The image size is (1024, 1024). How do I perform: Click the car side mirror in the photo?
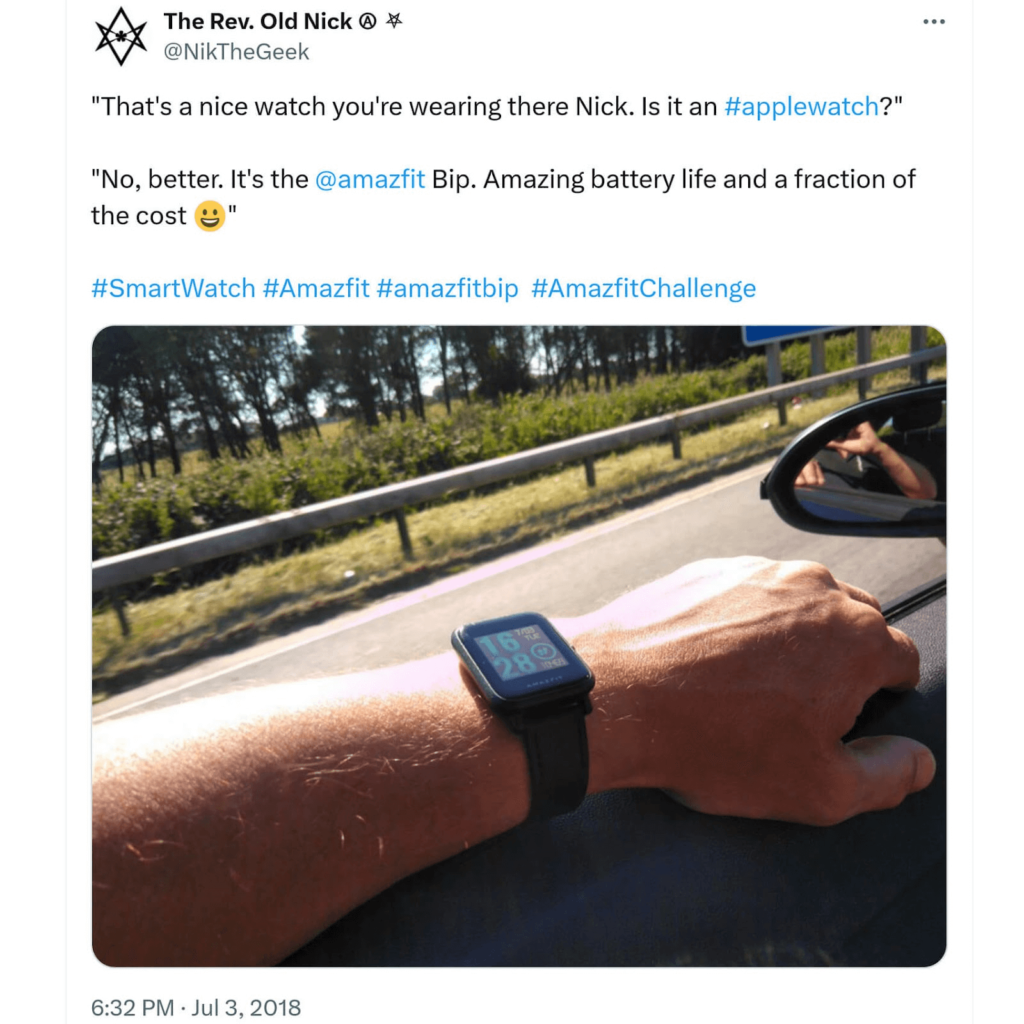point(857,464)
